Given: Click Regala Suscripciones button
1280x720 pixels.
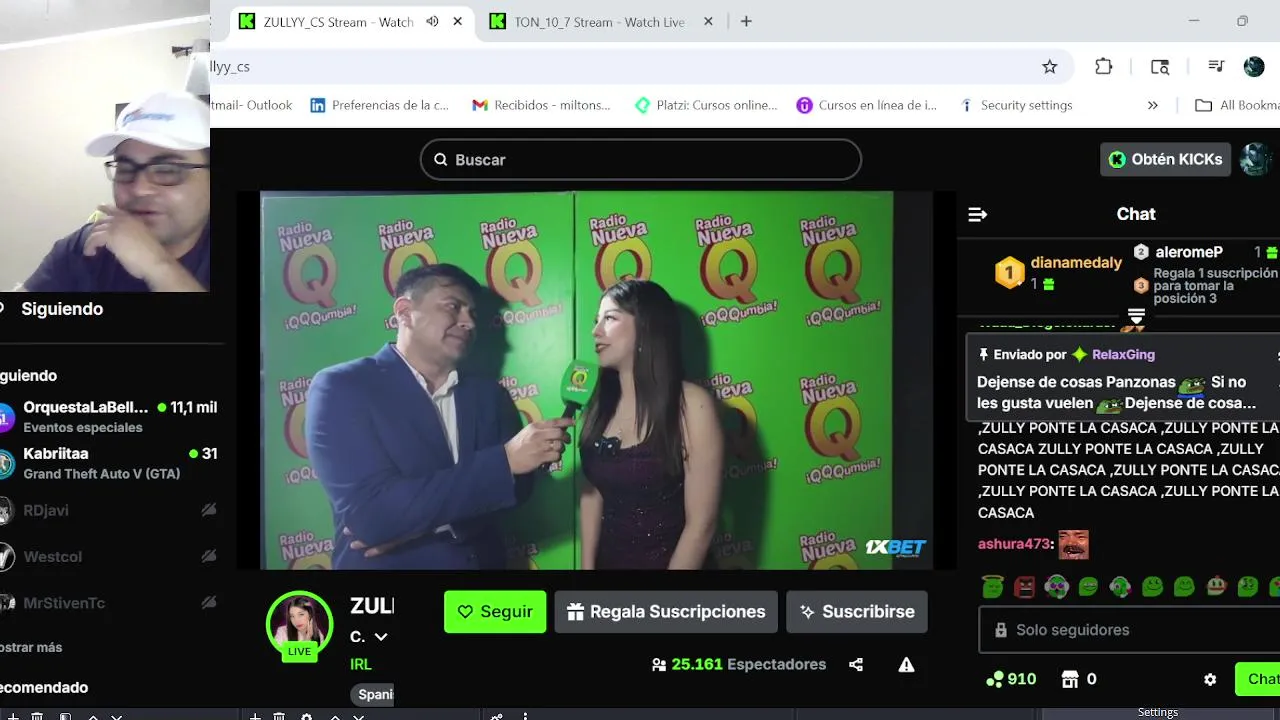Looking at the screenshot, I should pos(666,611).
